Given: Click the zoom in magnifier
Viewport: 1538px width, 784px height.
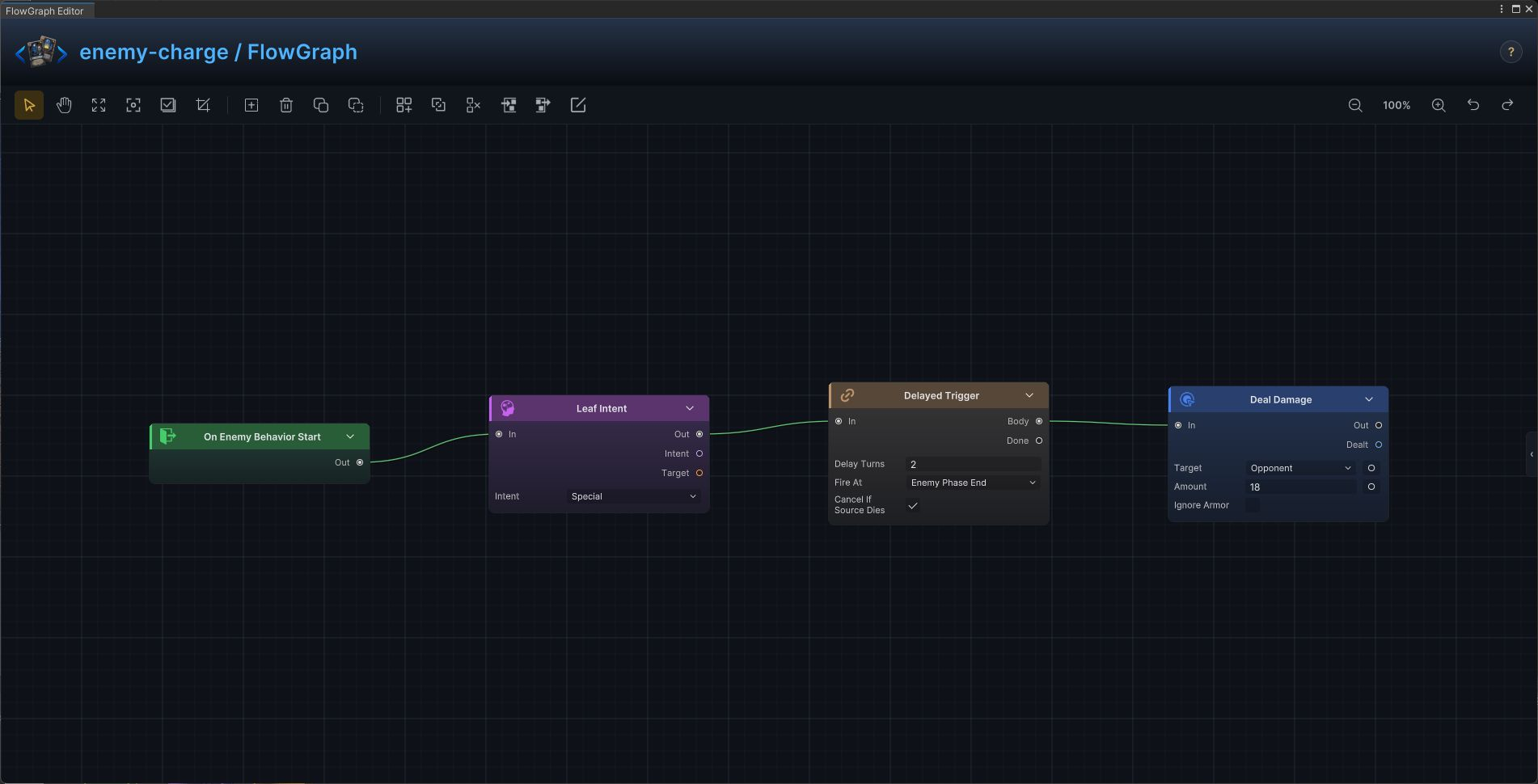Looking at the screenshot, I should pyautogui.click(x=1439, y=105).
